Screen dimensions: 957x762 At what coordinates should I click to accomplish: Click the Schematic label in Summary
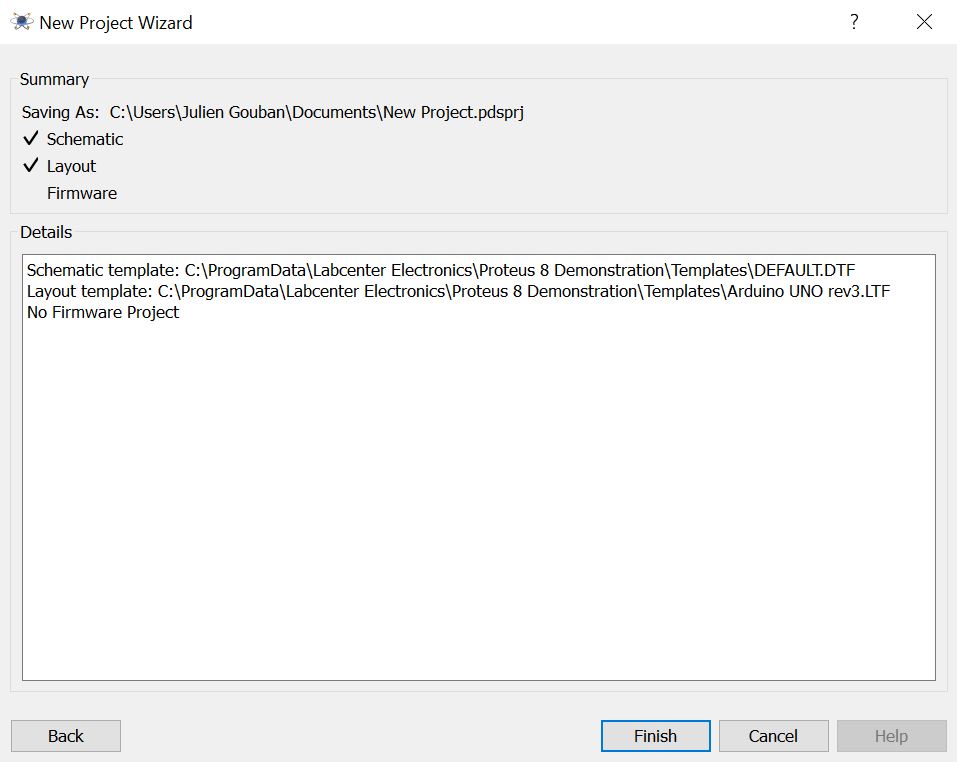(x=85, y=139)
